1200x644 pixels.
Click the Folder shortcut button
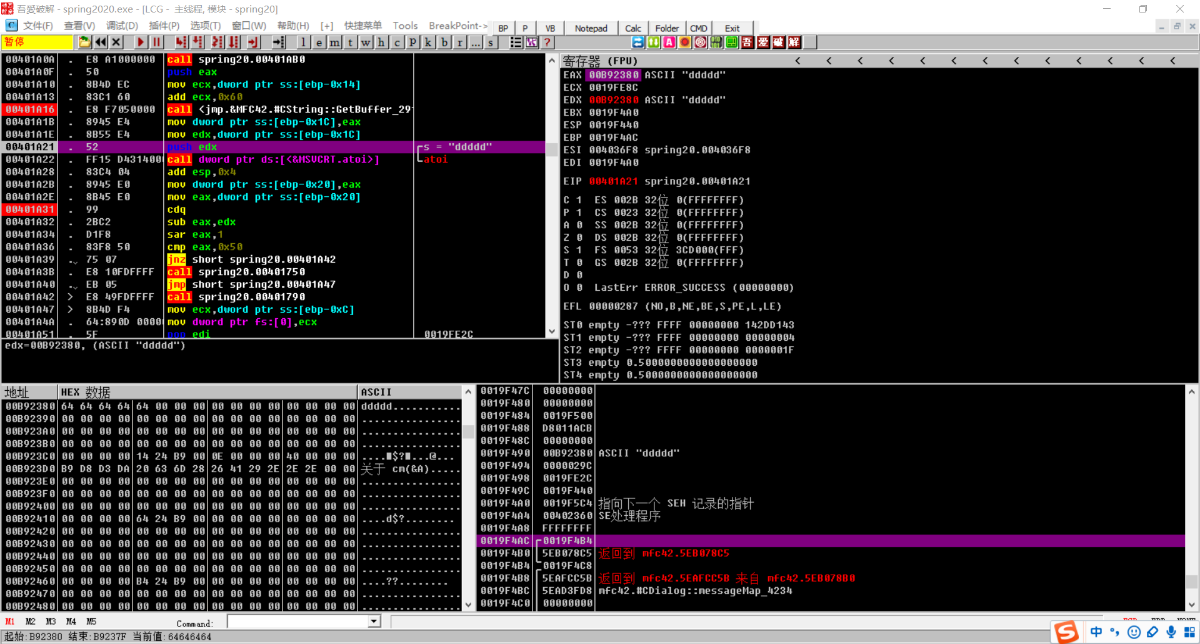[x=667, y=28]
